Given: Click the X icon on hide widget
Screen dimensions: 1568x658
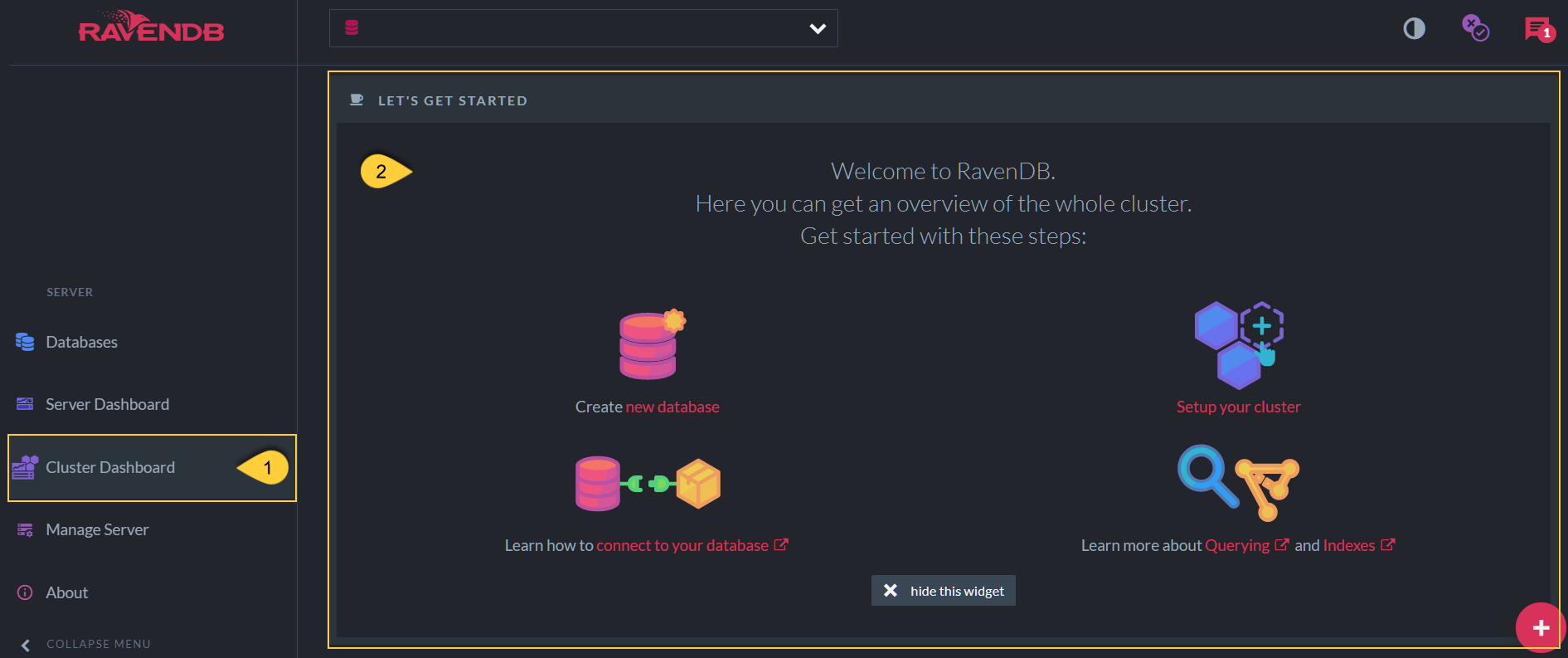Looking at the screenshot, I should pyautogui.click(x=891, y=591).
